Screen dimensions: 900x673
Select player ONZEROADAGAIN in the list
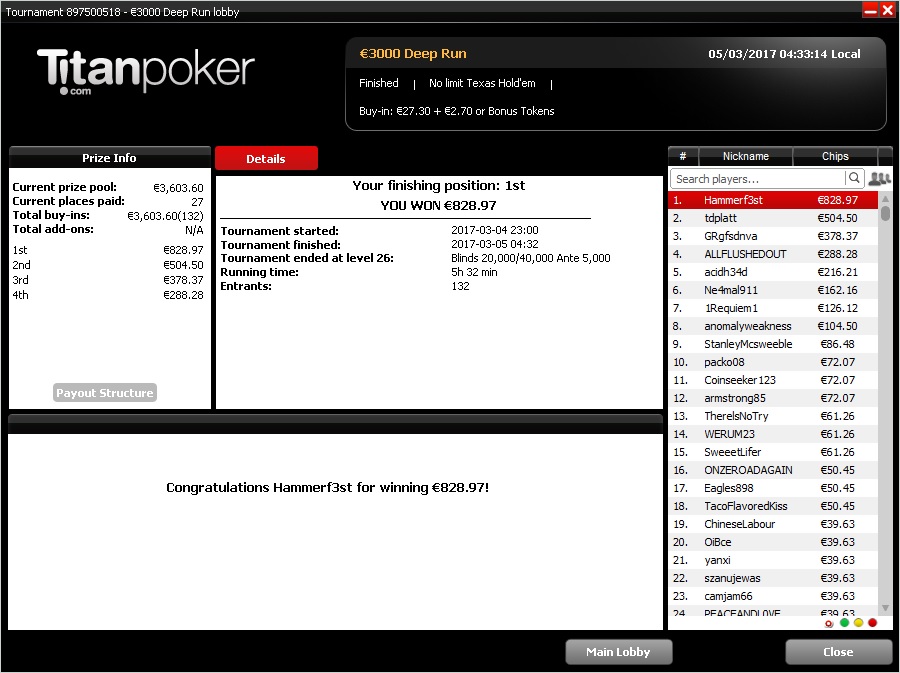point(773,470)
